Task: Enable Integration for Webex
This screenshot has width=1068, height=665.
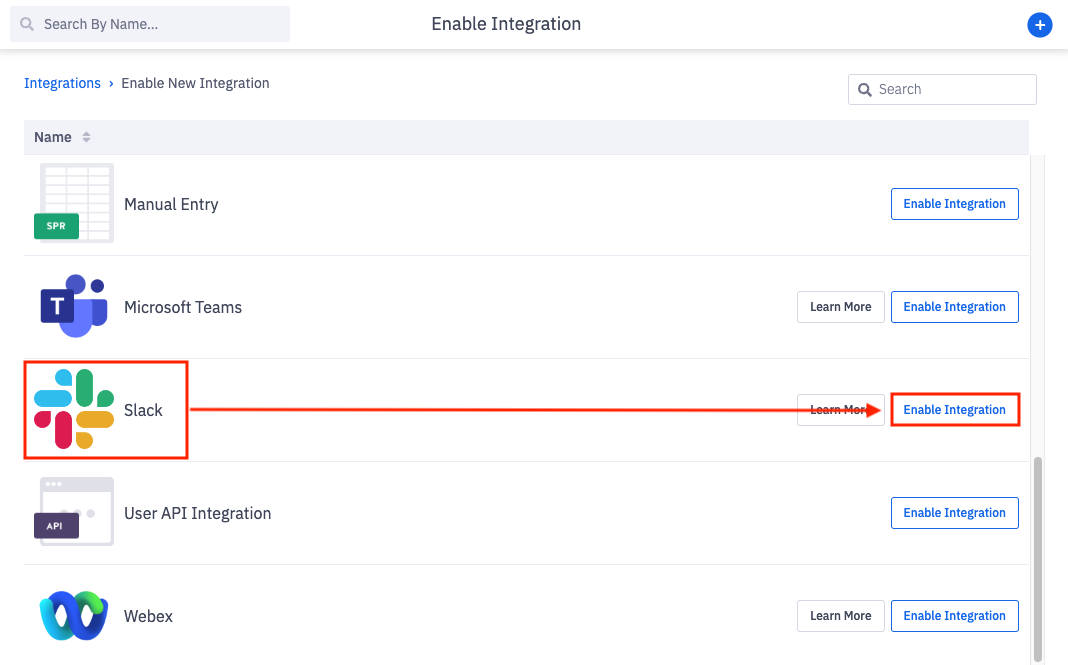Action: click(x=954, y=616)
